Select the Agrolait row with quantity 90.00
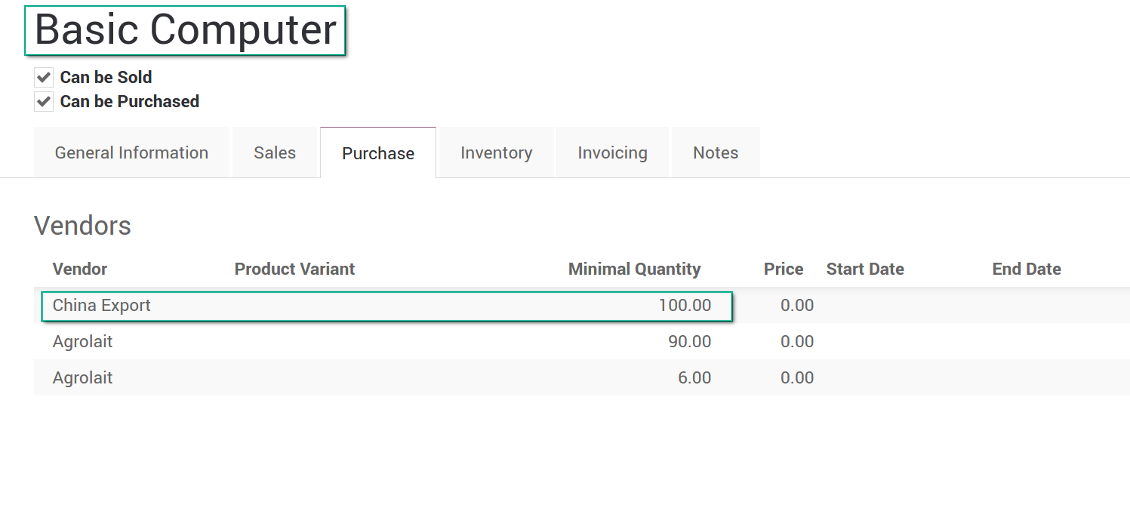Image resolution: width=1130 pixels, height=505 pixels. coord(83,341)
